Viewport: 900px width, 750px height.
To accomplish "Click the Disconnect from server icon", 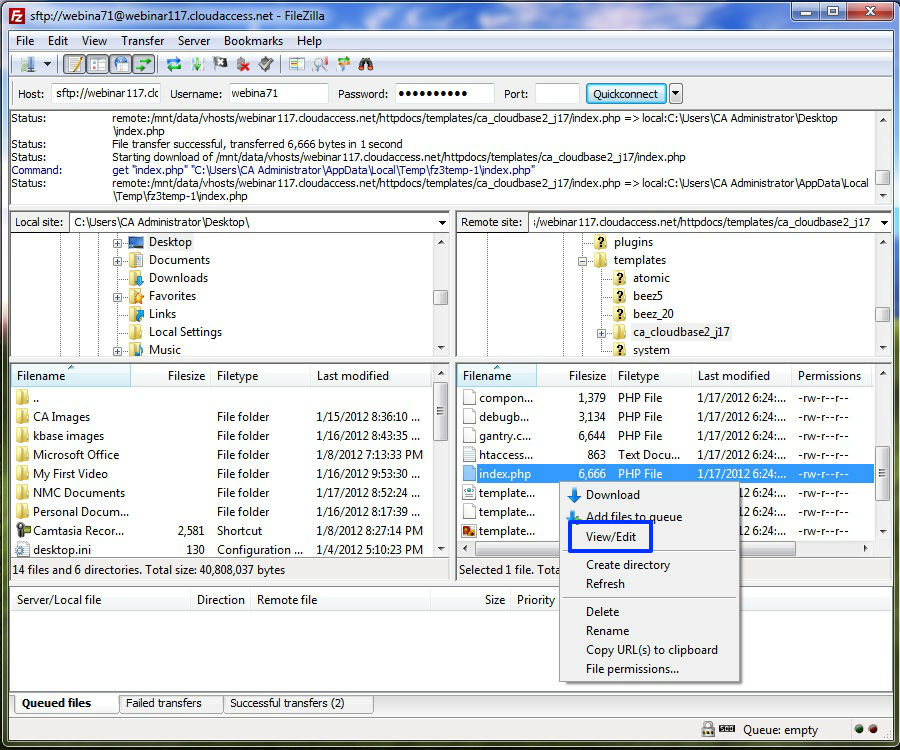I will pos(243,64).
